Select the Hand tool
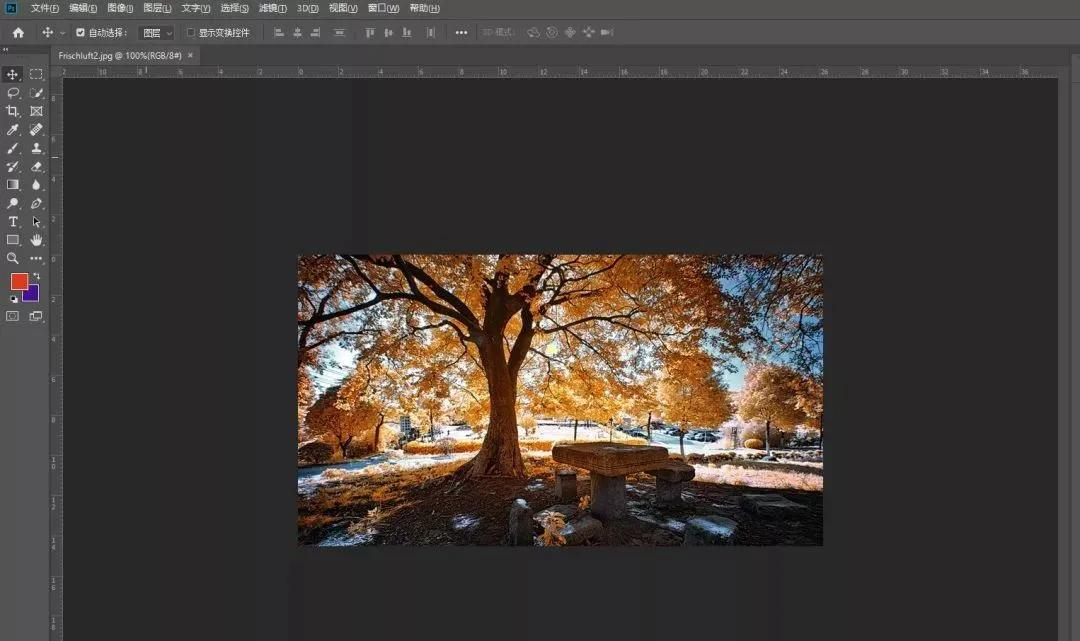Image resolution: width=1080 pixels, height=641 pixels. 36,240
